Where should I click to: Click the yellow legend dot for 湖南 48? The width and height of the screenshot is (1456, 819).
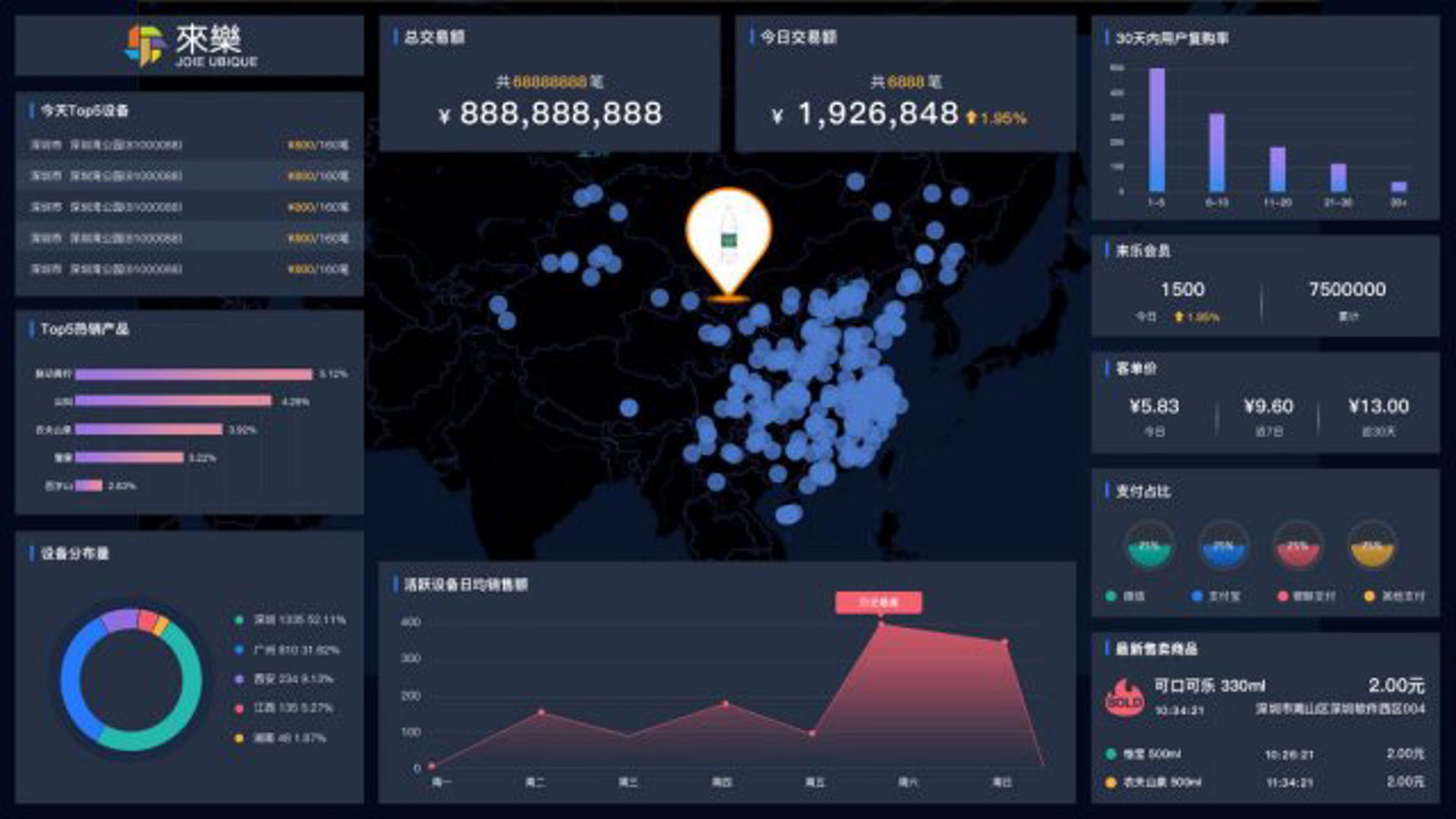tap(239, 738)
